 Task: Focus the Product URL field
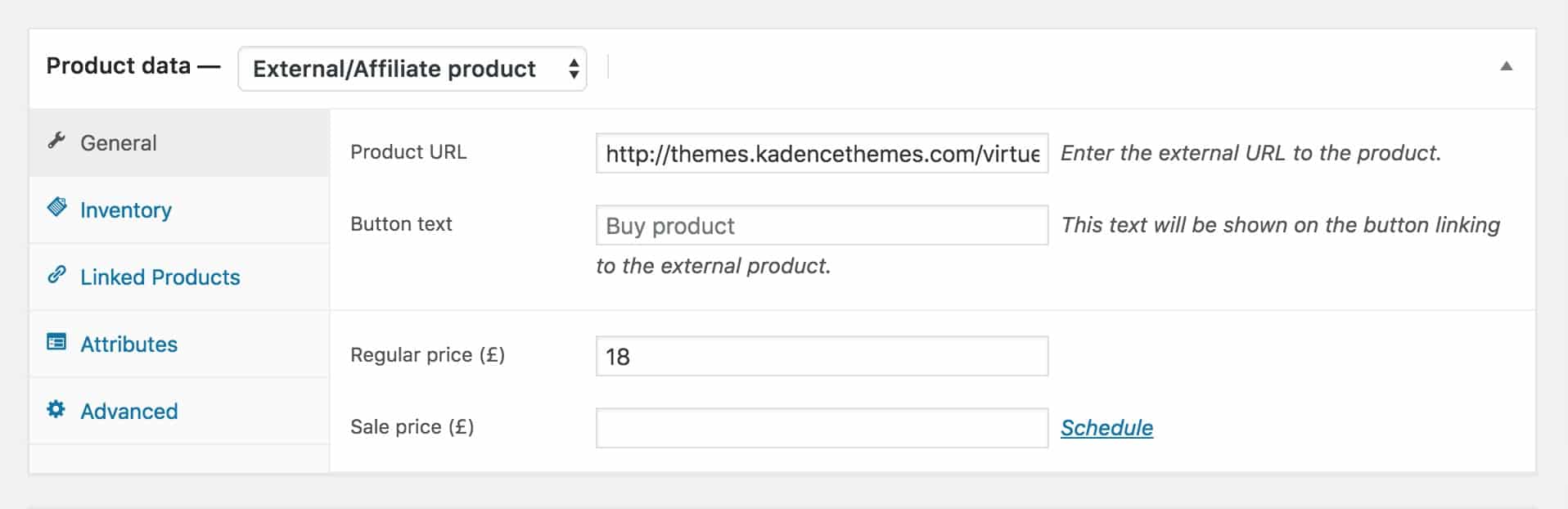pos(822,153)
